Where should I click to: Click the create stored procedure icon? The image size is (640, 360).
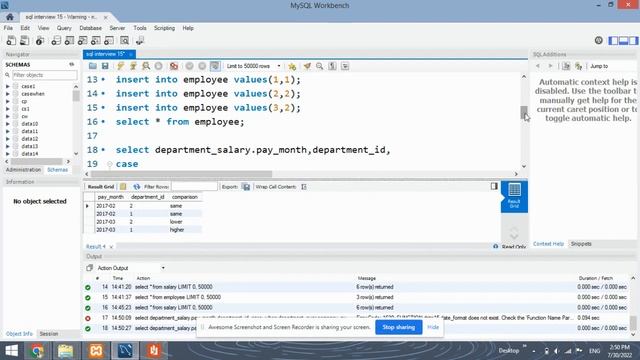click(96, 40)
